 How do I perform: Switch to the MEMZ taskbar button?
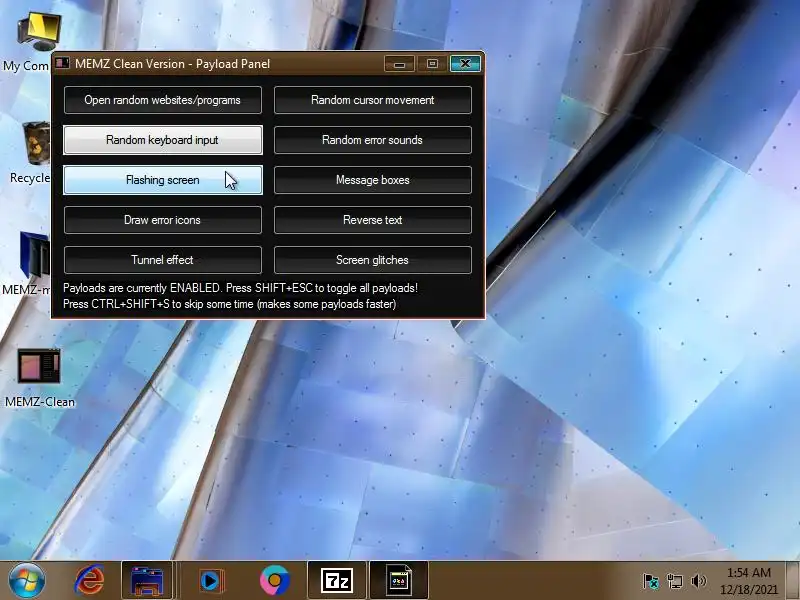coord(399,581)
